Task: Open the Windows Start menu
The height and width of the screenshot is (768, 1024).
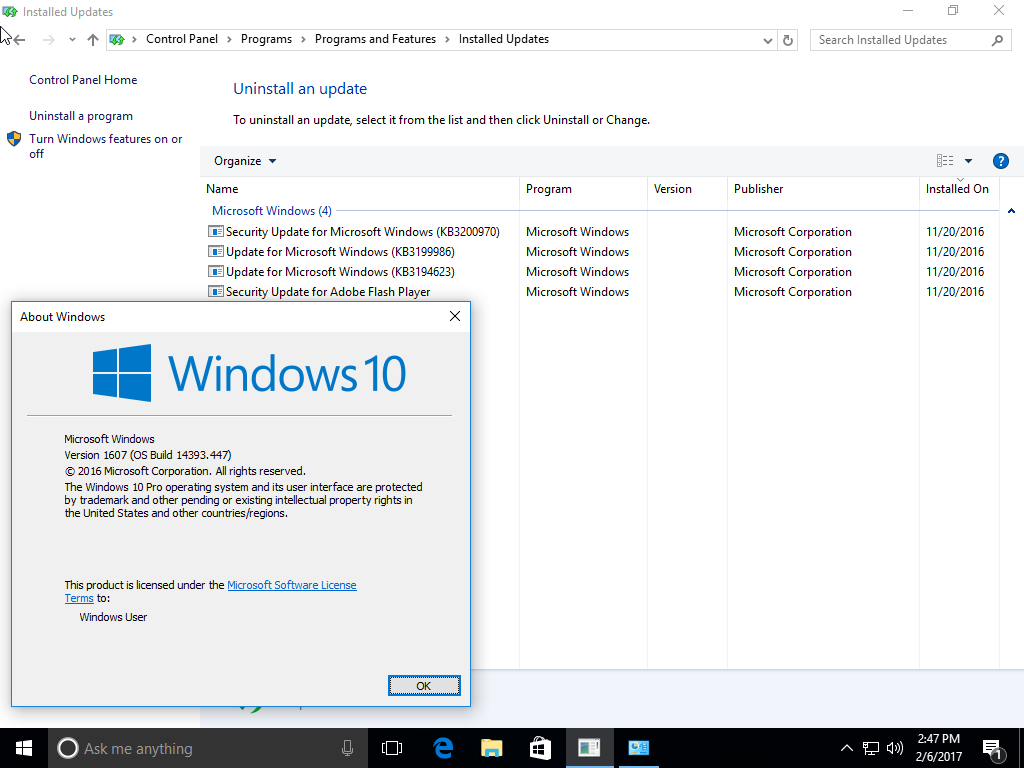Action: click(24, 748)
